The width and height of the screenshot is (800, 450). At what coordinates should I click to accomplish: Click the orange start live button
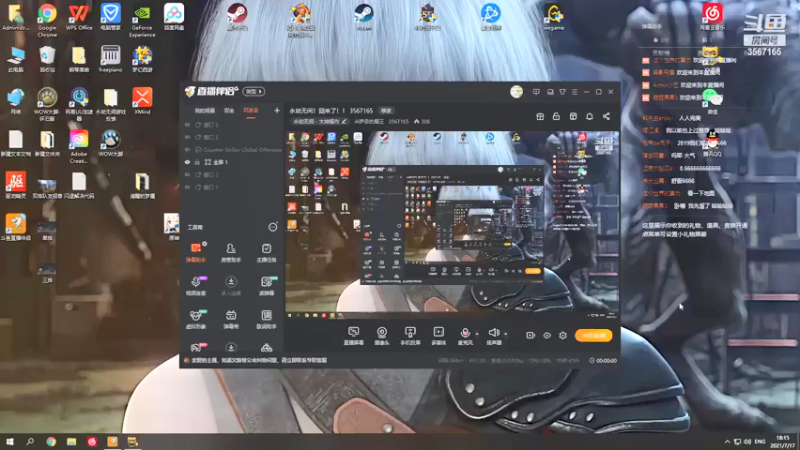(593, 335)
